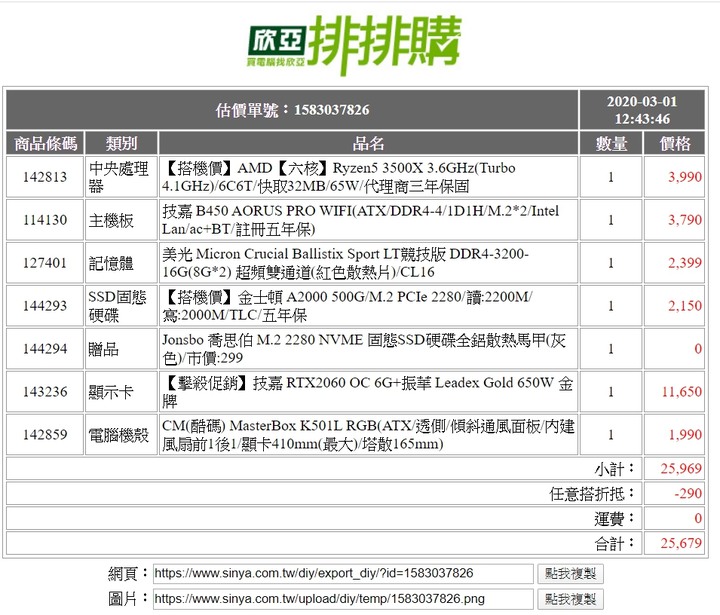Select barcode 144294
Screen dimensions: 720x615
click(x=45, y=349)
